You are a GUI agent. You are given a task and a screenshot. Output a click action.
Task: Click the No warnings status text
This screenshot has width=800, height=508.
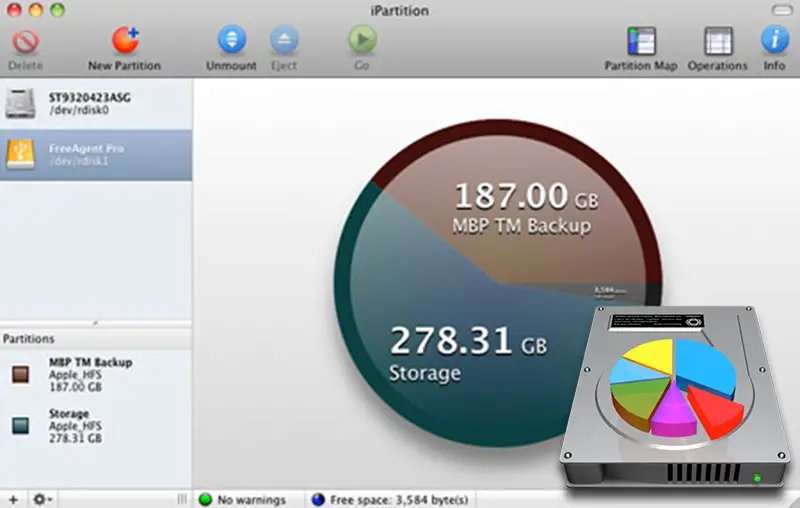(x=252, y=500)
